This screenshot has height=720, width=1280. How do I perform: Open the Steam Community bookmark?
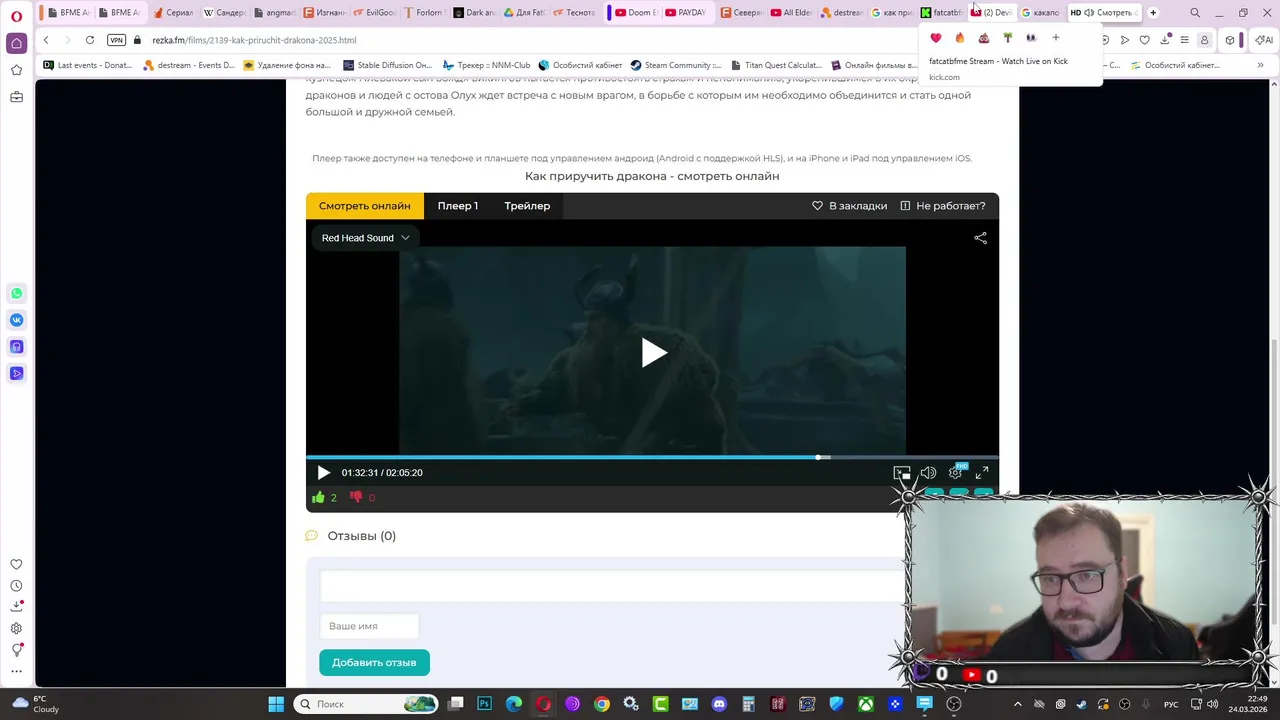pos(676,65)
